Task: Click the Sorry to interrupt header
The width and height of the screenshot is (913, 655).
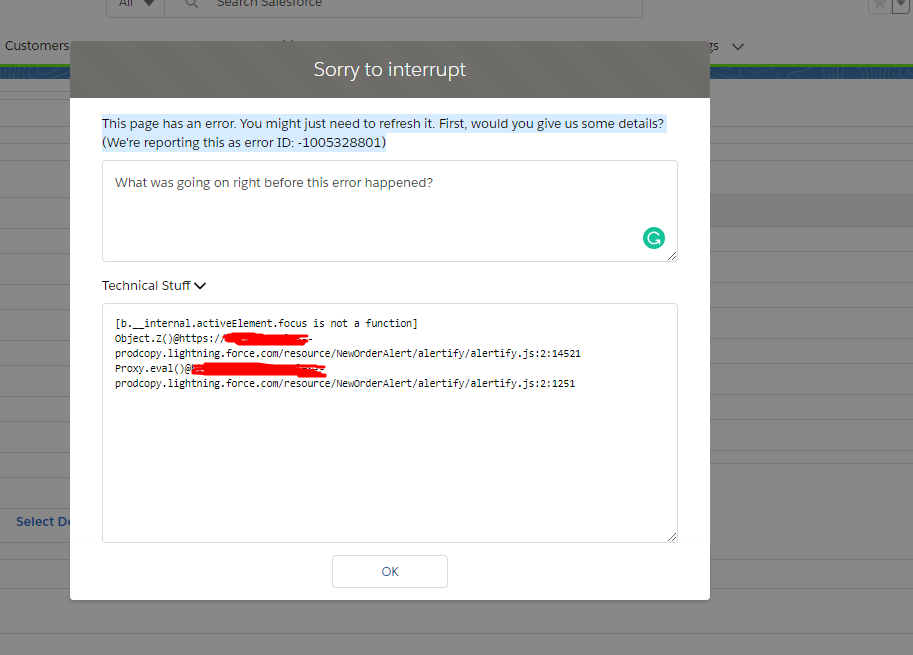Action: (x=390, y=69)
